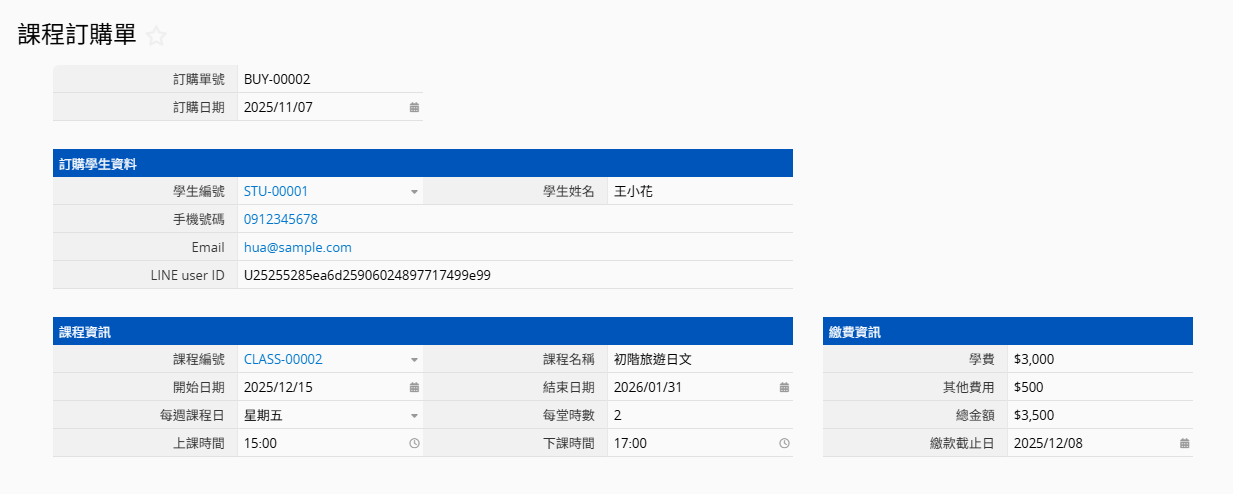Open calendar icon for 開始日期
This screenshot has width=1233, height=494.
coord(414,387)
